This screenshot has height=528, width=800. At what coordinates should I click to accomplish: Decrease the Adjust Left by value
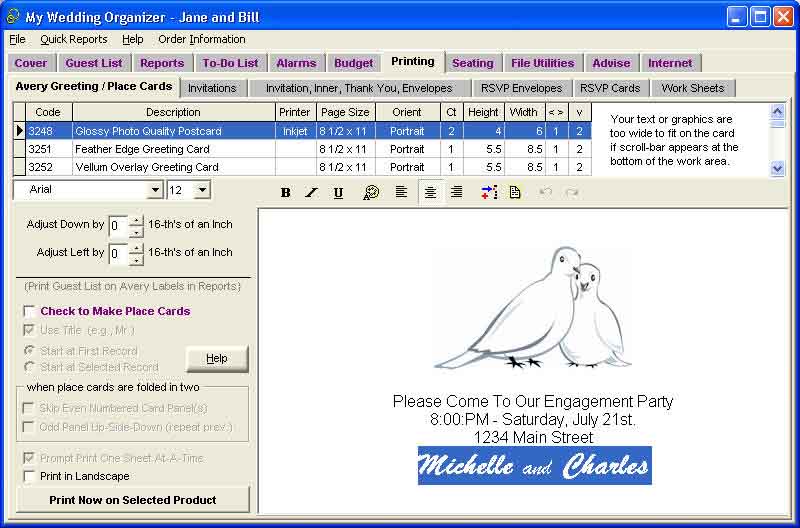pyautogui.click(x=136, y=260)
